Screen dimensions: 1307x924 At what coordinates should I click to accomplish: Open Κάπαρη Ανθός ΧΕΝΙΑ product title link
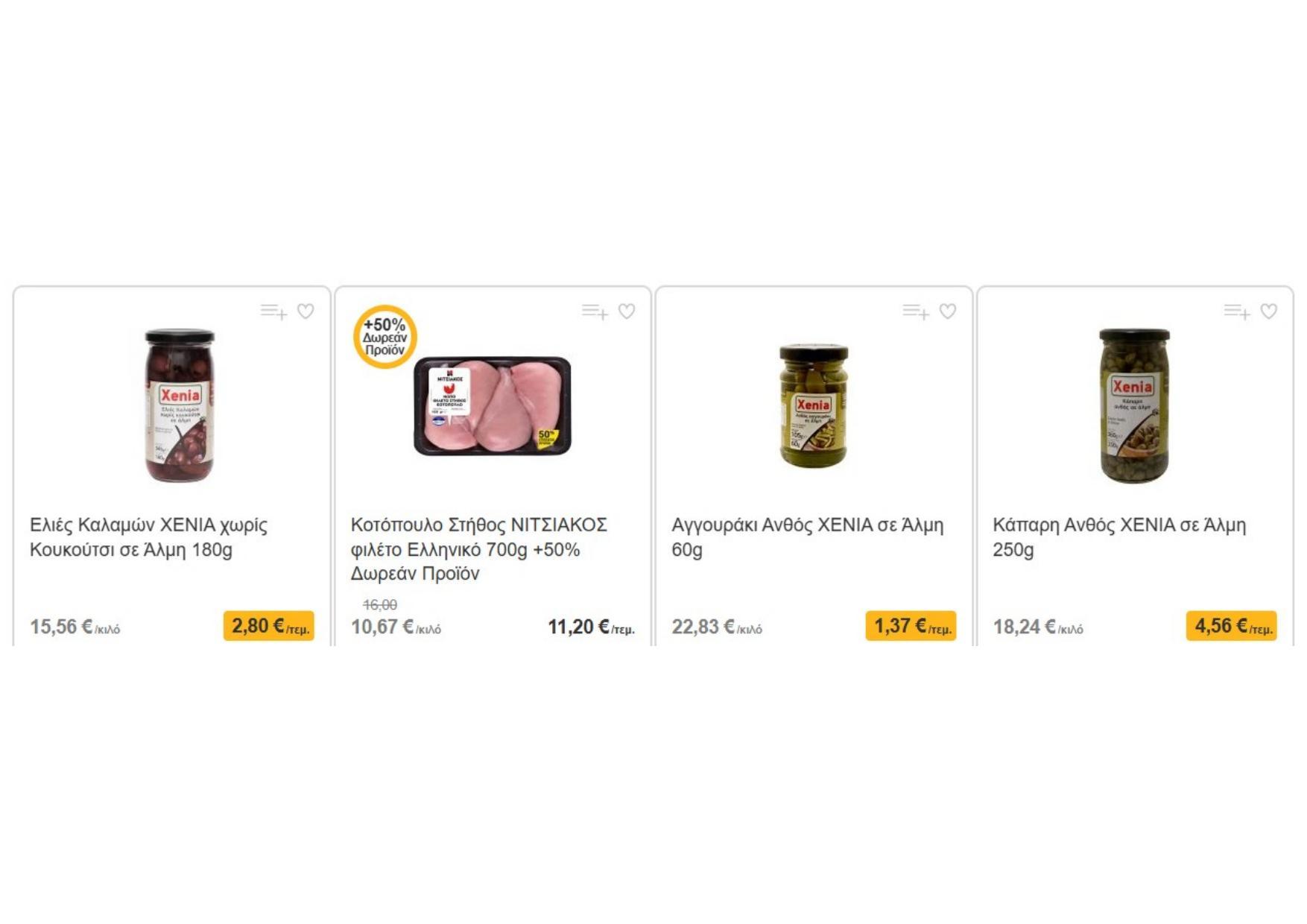[1119, 537]
